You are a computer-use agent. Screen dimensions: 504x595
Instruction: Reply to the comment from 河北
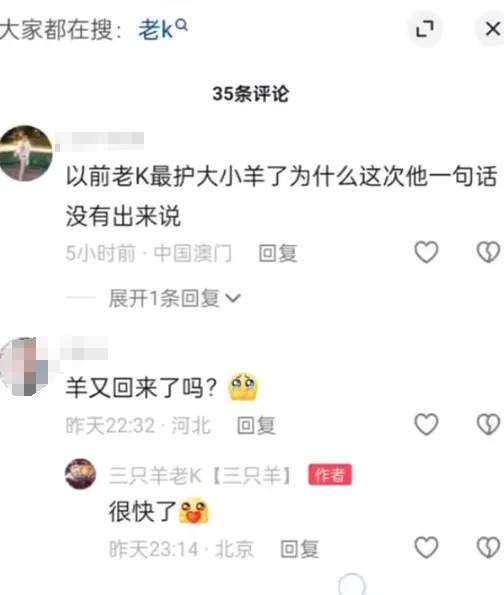256,425
